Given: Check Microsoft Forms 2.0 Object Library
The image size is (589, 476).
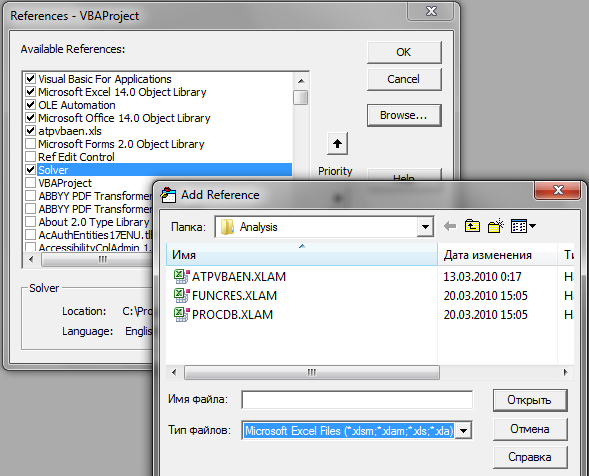Looking at the screenshot, I should click(30, 144).
